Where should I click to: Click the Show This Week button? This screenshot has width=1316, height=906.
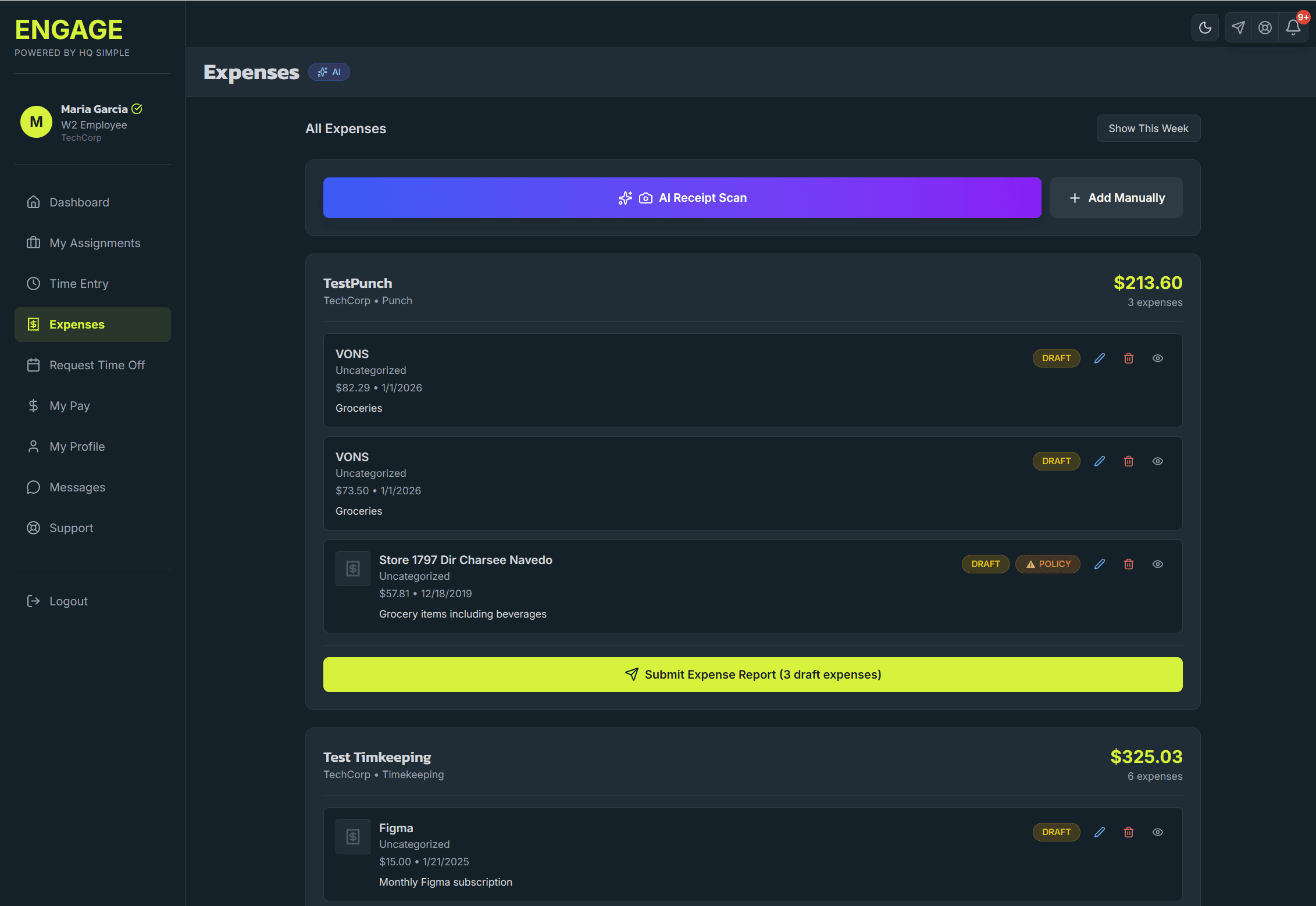point(1148,129)
